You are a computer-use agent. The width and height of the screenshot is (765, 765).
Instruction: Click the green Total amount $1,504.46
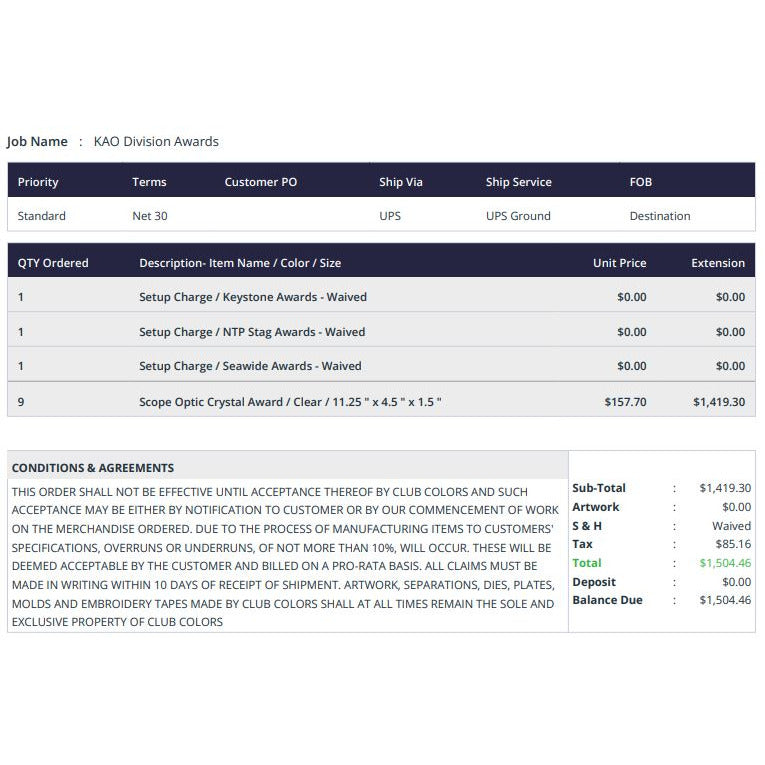coord(725,563)
